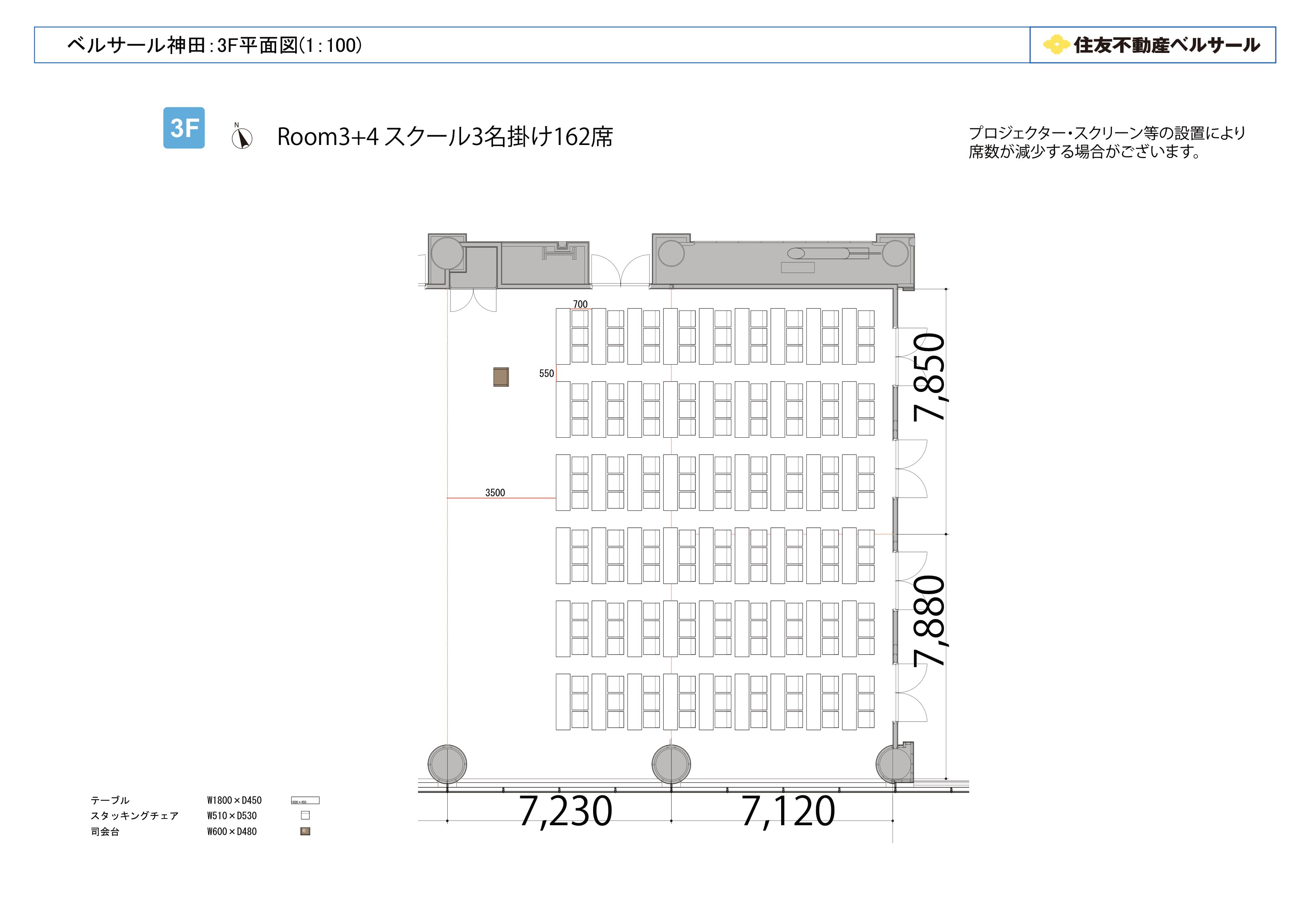This screenshot has width=1307, height=924.
Task: Click the blue 3F floor badge
Action: click(x=184, y=128)
